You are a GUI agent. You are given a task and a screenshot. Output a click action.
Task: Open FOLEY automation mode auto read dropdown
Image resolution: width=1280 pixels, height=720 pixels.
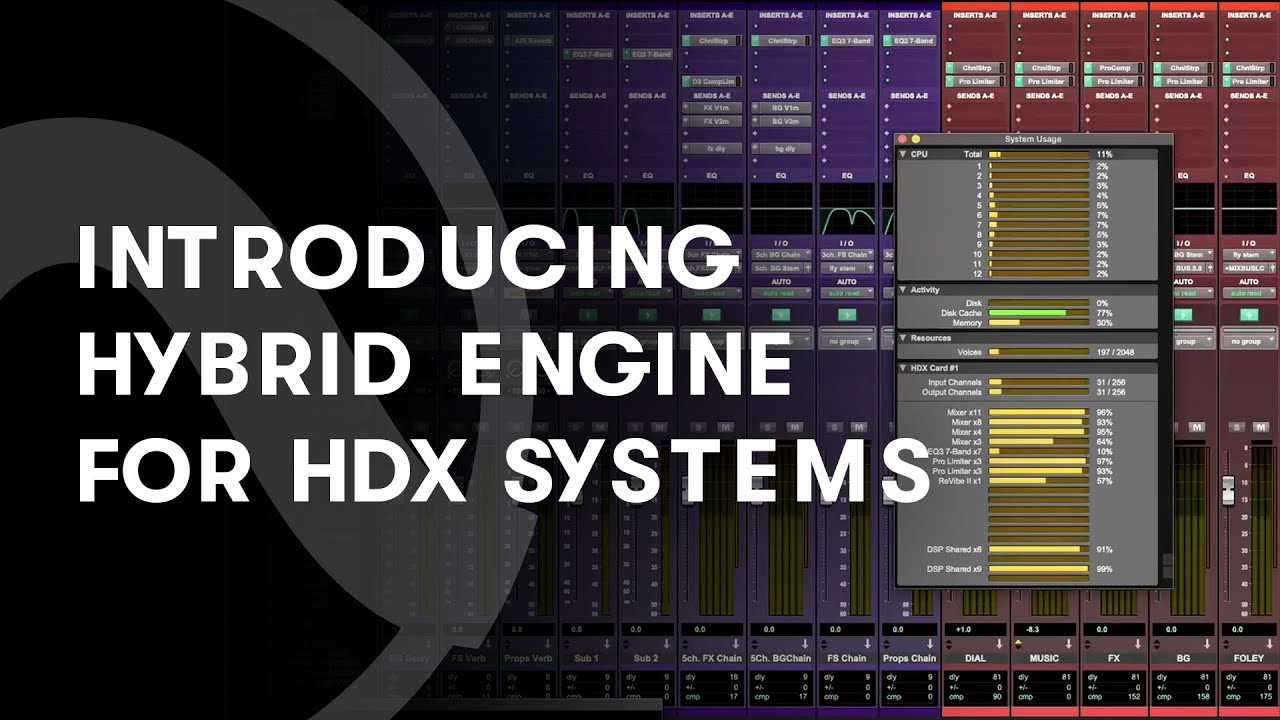click(x=1248, y=293)
